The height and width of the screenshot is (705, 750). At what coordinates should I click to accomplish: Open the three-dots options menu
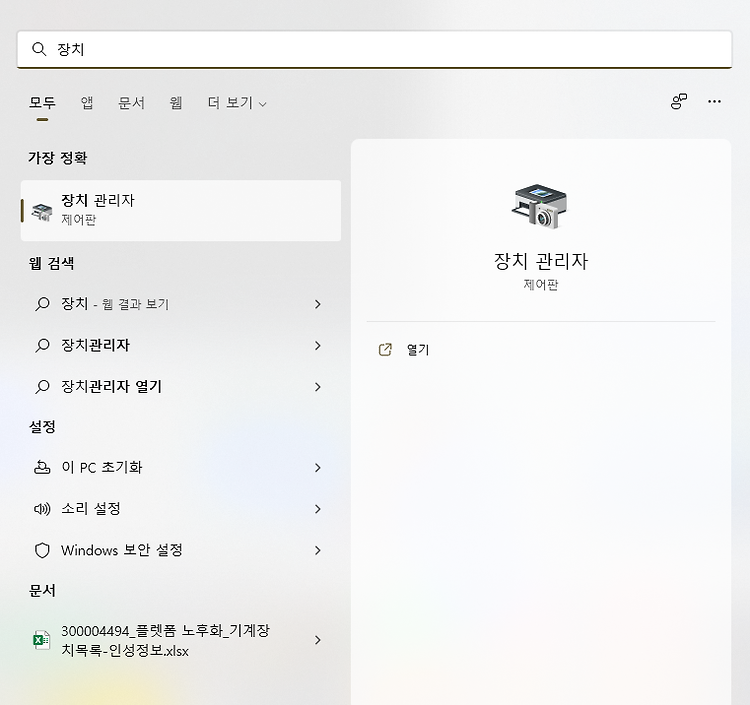pyautogui.click(x=714, y=101)
